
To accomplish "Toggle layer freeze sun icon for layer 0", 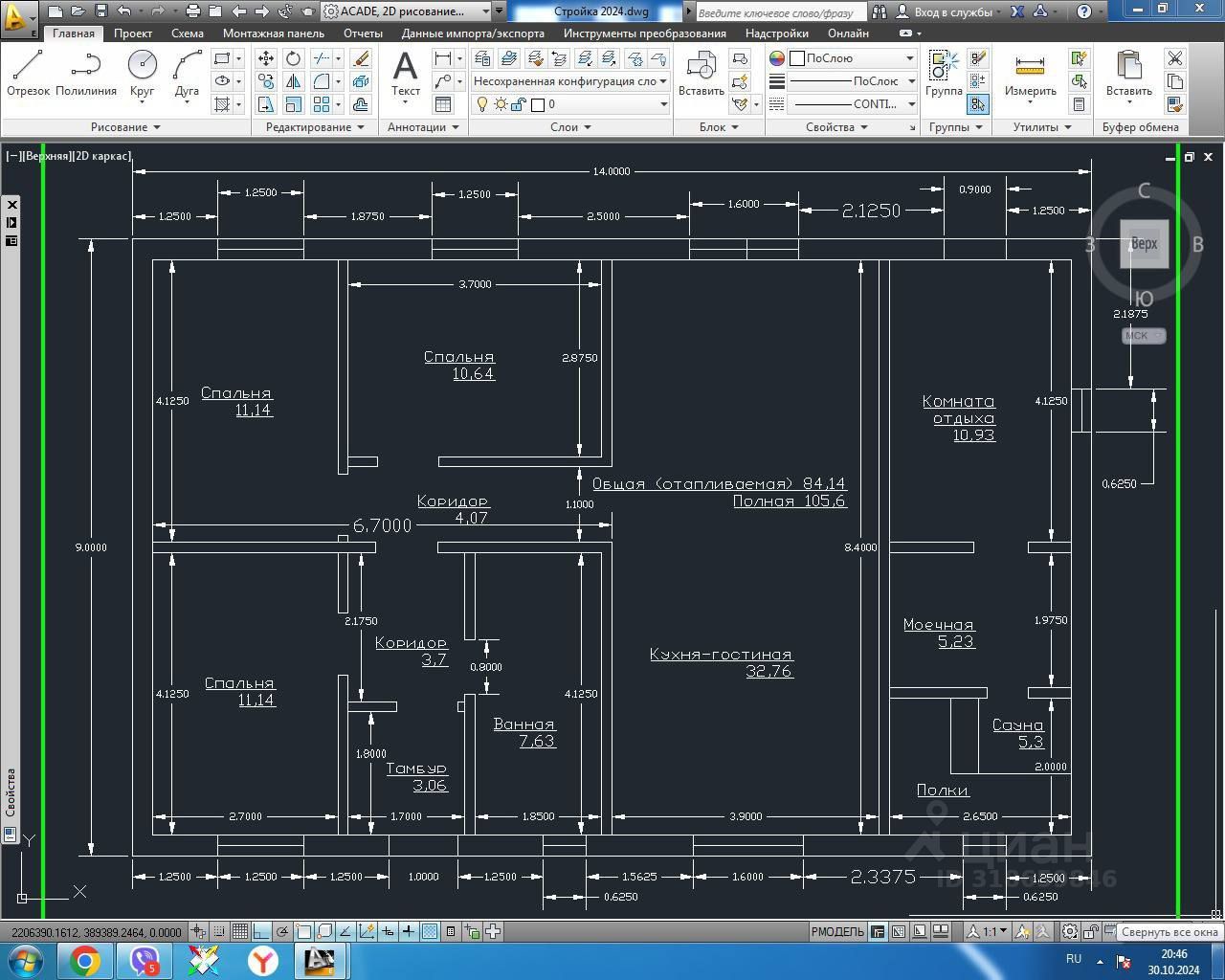I will click(x=501, y=104).
